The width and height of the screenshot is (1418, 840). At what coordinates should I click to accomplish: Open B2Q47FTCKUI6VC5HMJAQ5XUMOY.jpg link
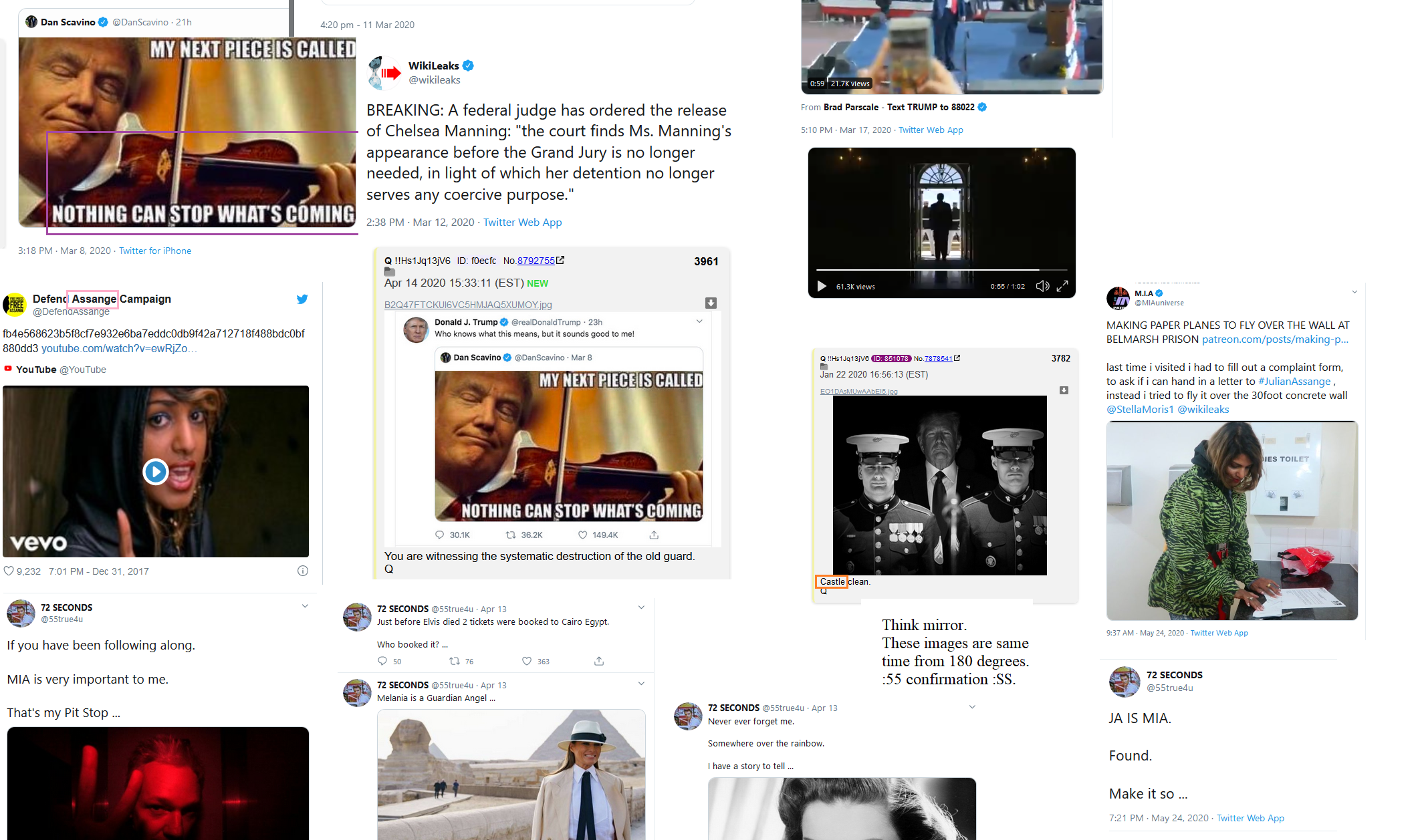click(x=468, y=305)
